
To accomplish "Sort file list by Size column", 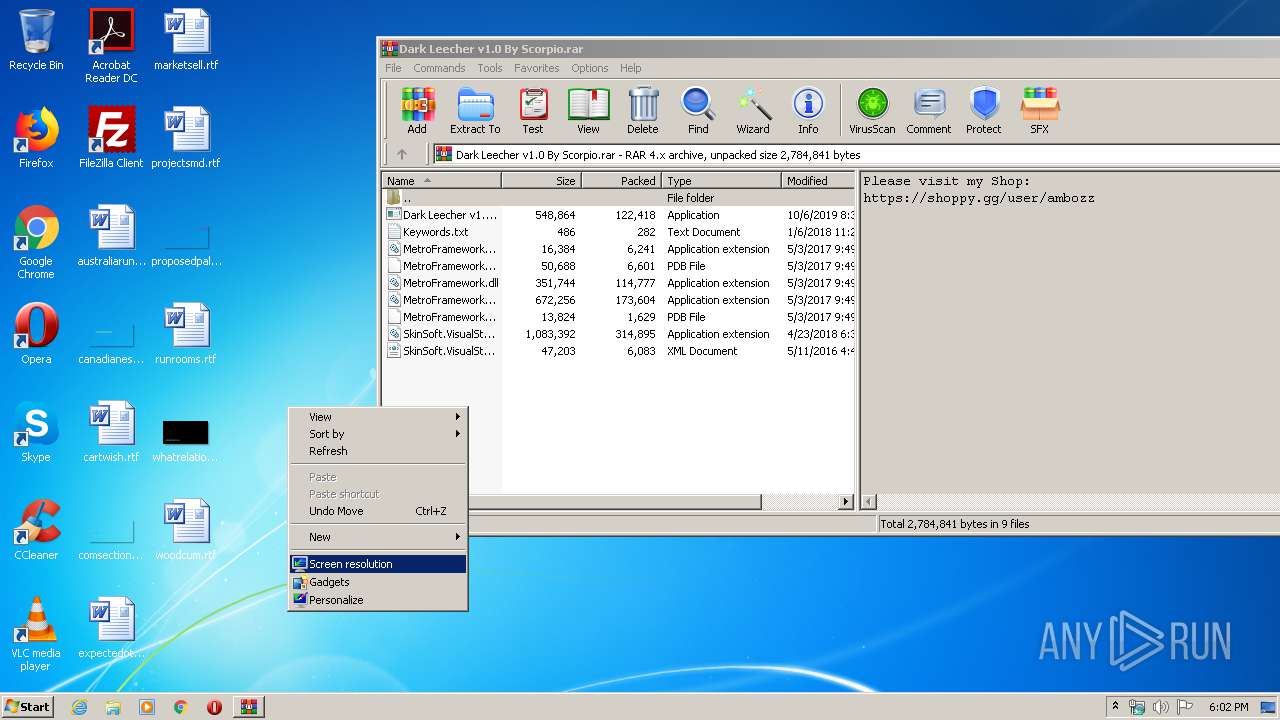I will (541, 181).
